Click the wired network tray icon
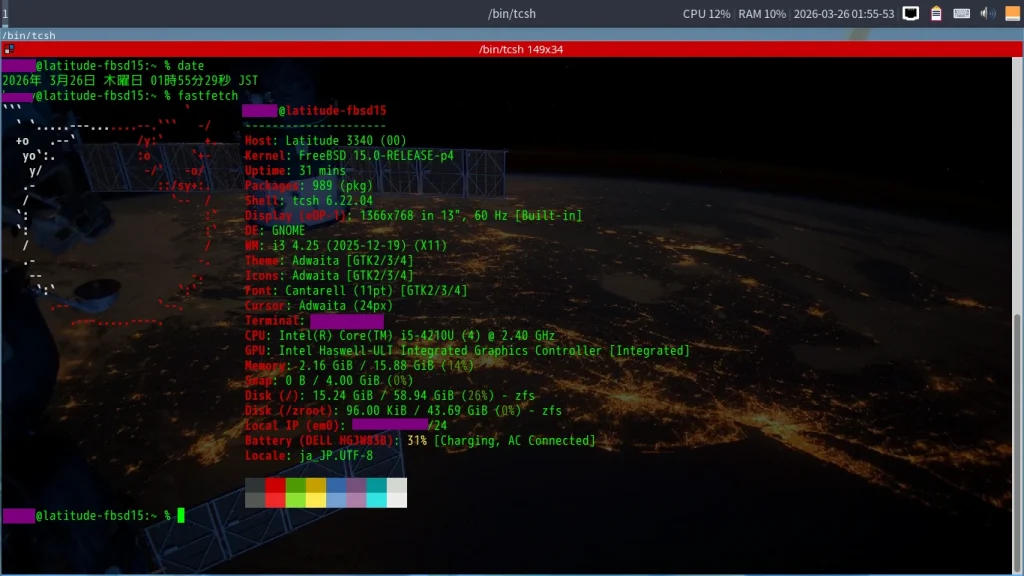 [x=911, y=14]
